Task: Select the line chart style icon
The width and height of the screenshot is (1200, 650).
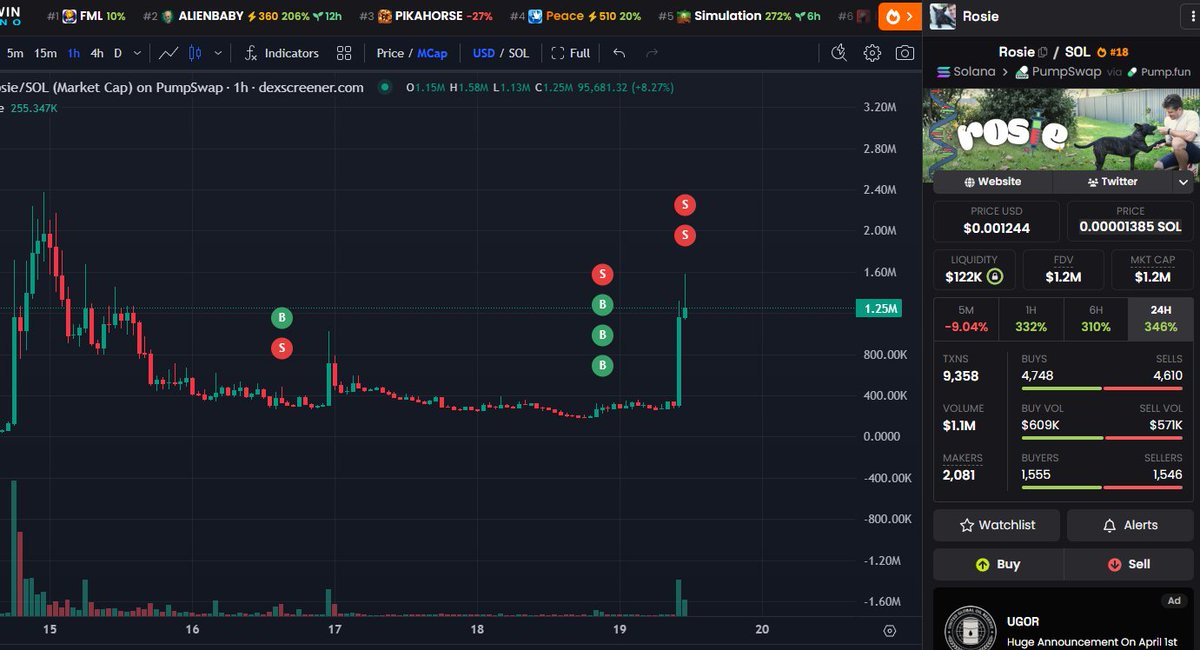Action: [x=169, y=53]
